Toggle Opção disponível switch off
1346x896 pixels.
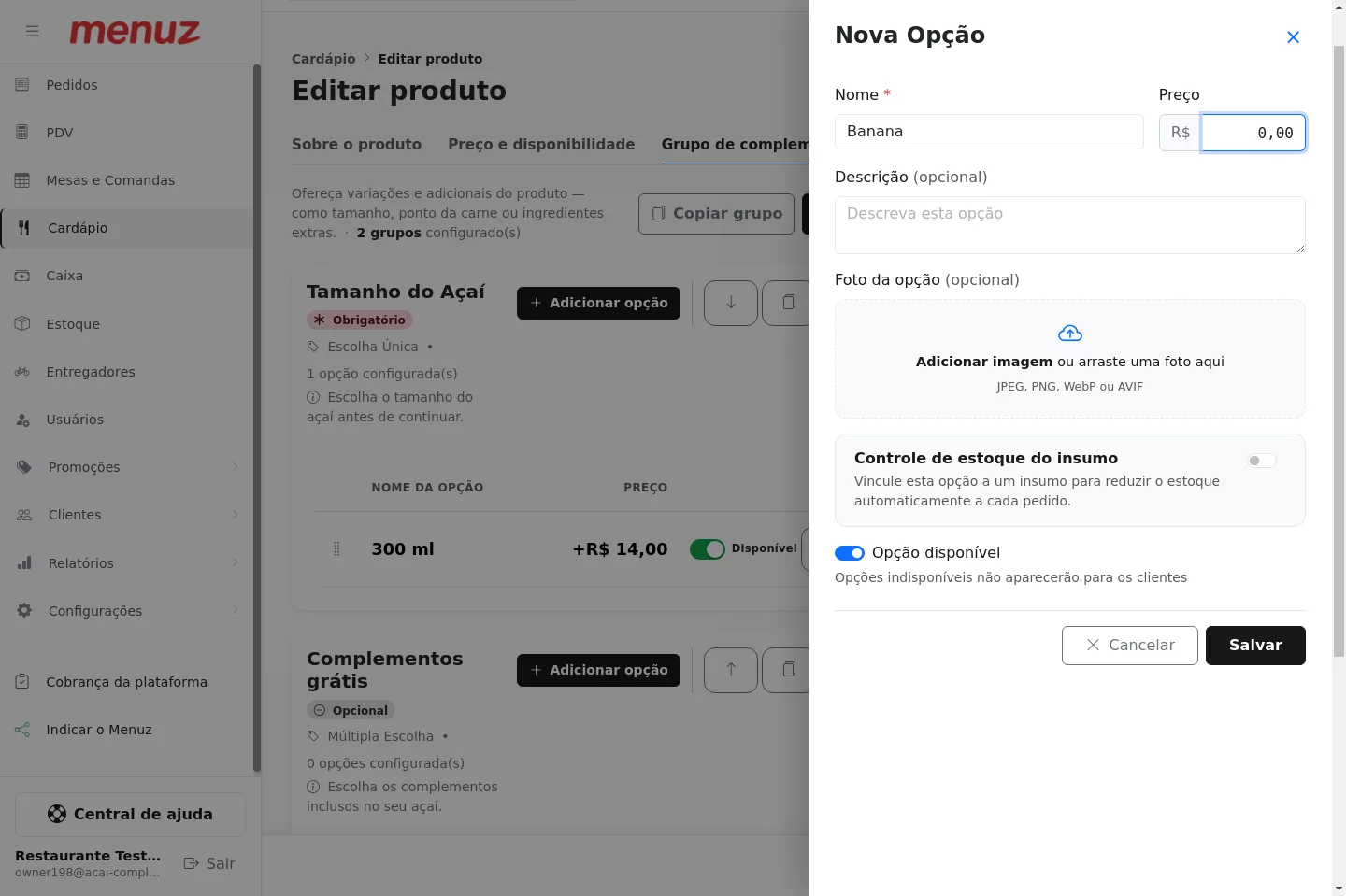coord(850,553)
